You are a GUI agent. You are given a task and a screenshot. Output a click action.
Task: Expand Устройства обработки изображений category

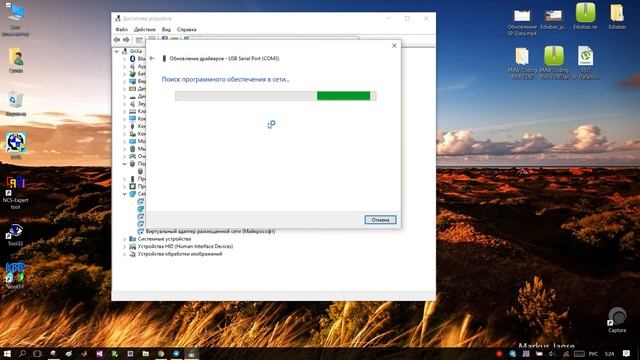click(x=124, y=254)
